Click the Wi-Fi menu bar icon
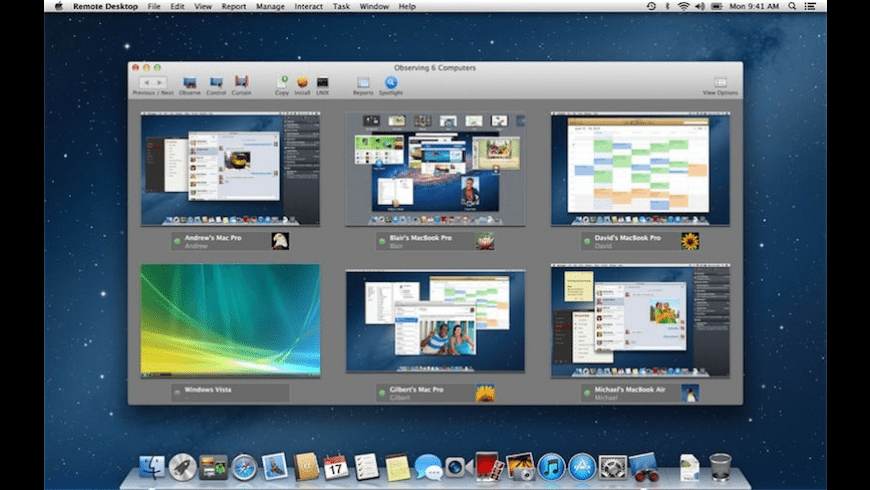 pyautogui.click(x=684, y=6)
